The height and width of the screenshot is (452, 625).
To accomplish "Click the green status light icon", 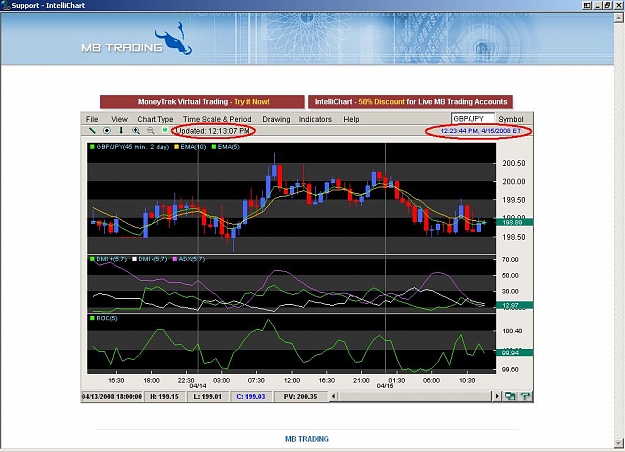I will tap(164, 130).
